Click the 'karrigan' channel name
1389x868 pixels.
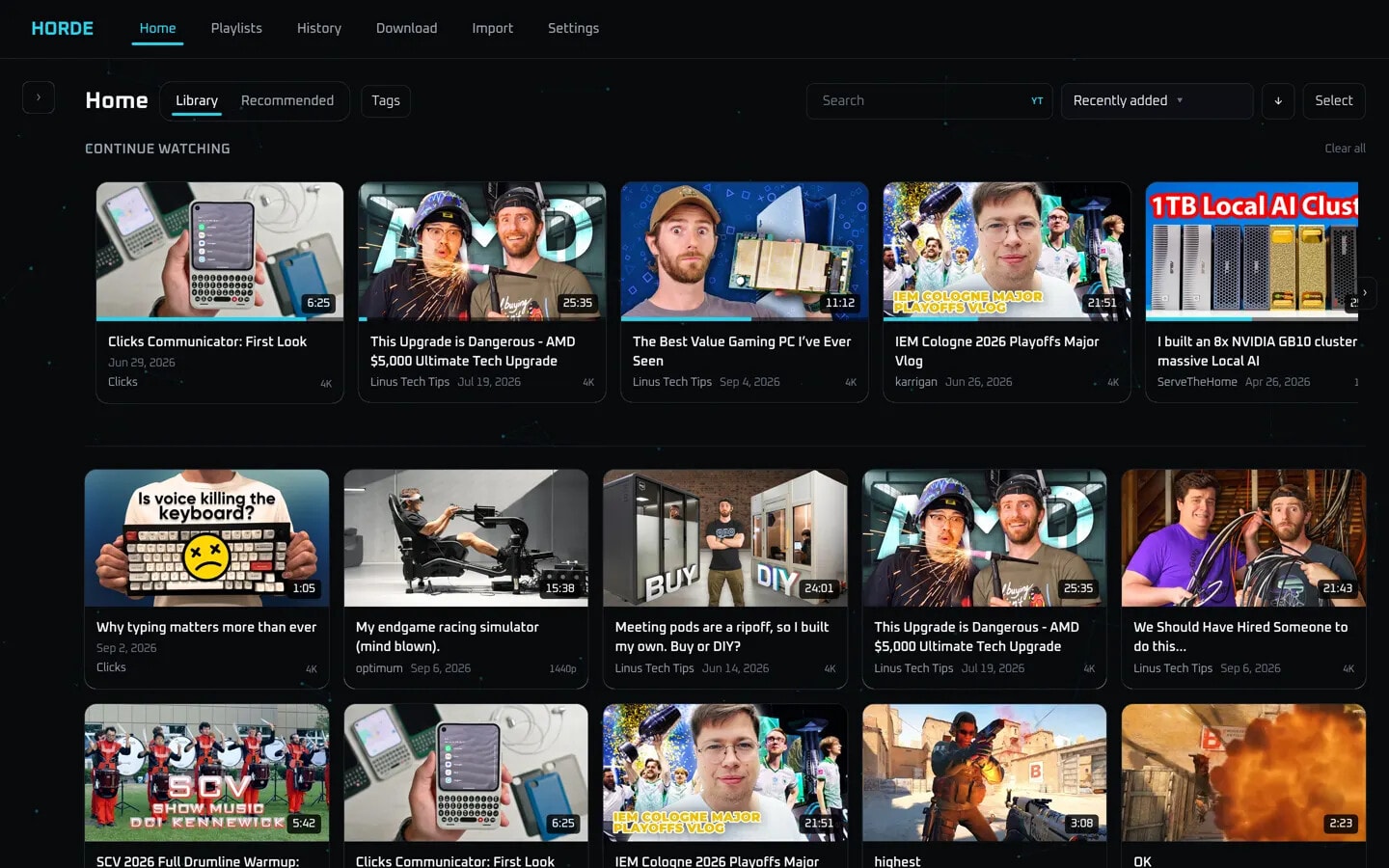[915, 382]
